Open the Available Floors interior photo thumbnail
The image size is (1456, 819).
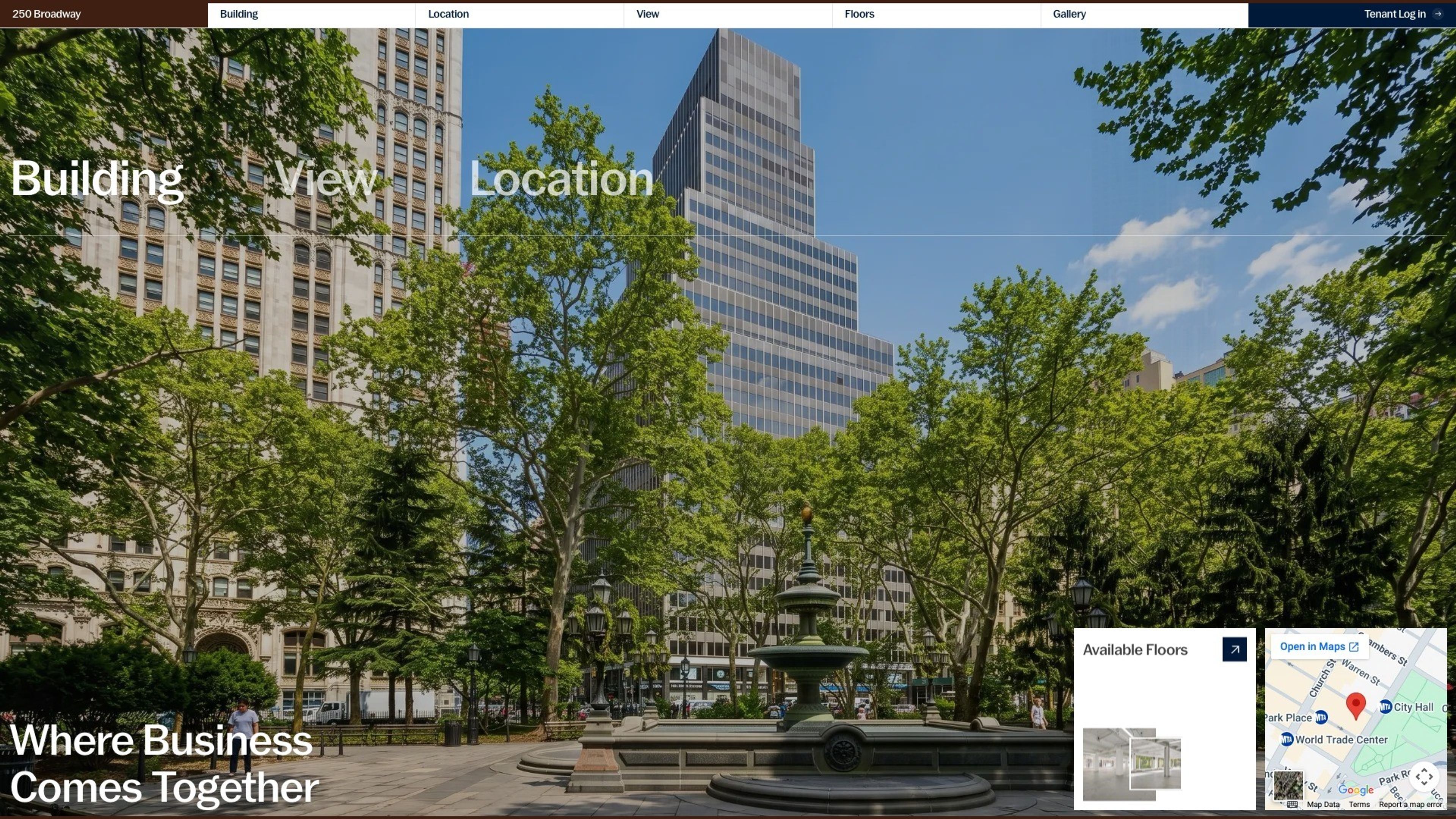click(1131, 764)
